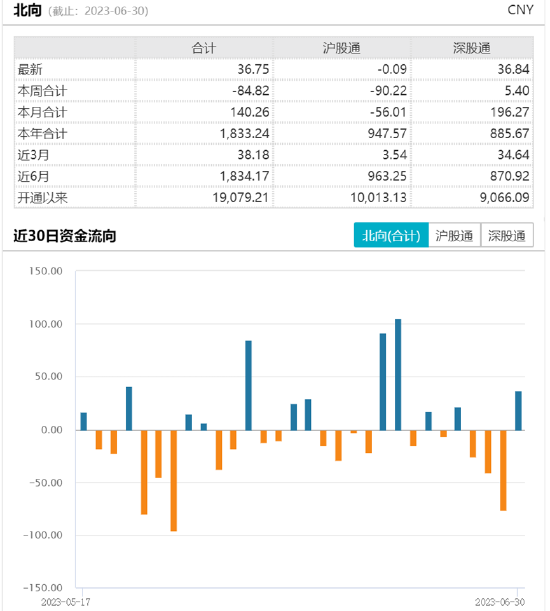Click the CNY currency label
This screenshot has width=550, height=611.
(520, 10)
